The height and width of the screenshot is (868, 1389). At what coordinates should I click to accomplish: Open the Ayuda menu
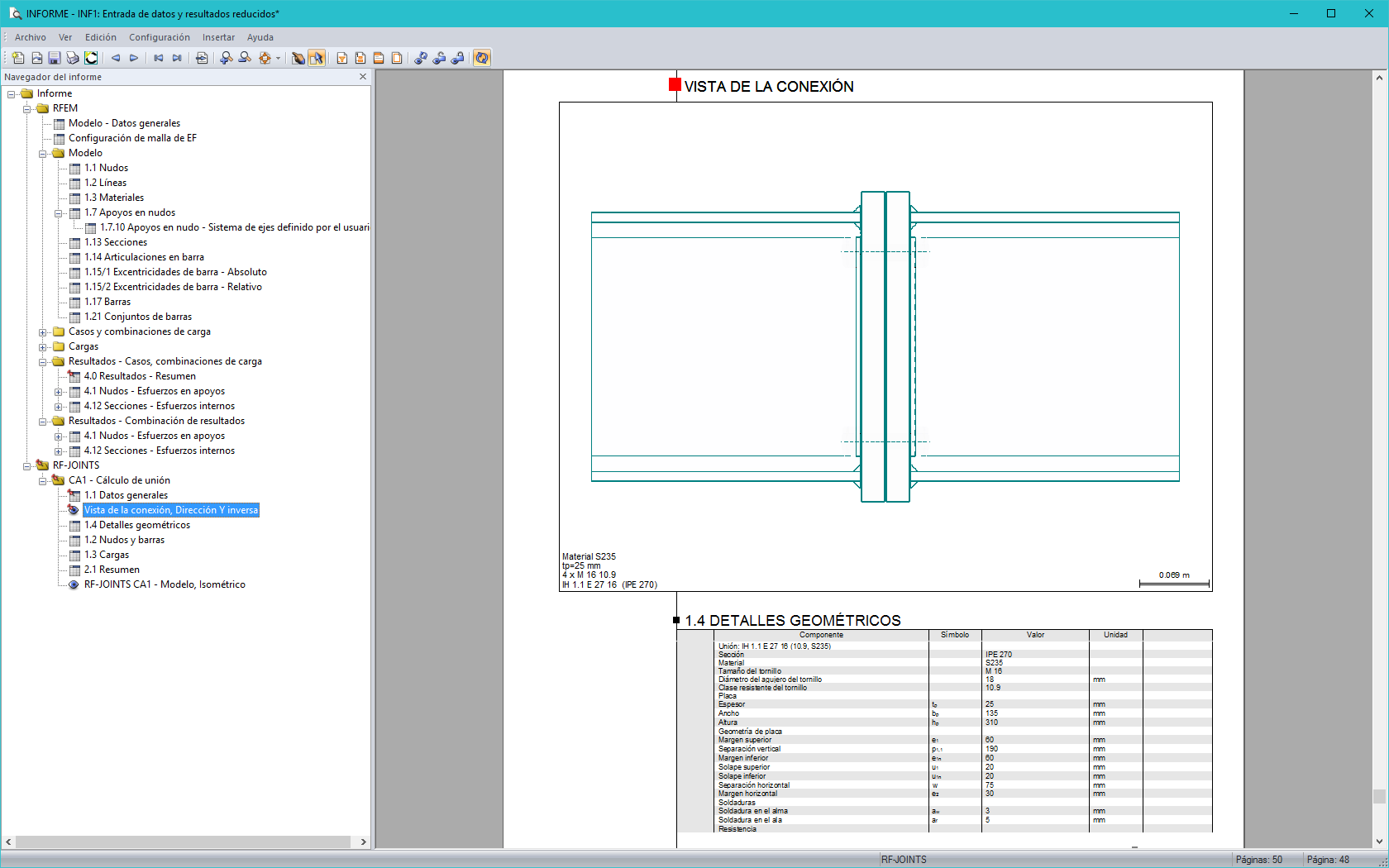click(x=260, y=37)
